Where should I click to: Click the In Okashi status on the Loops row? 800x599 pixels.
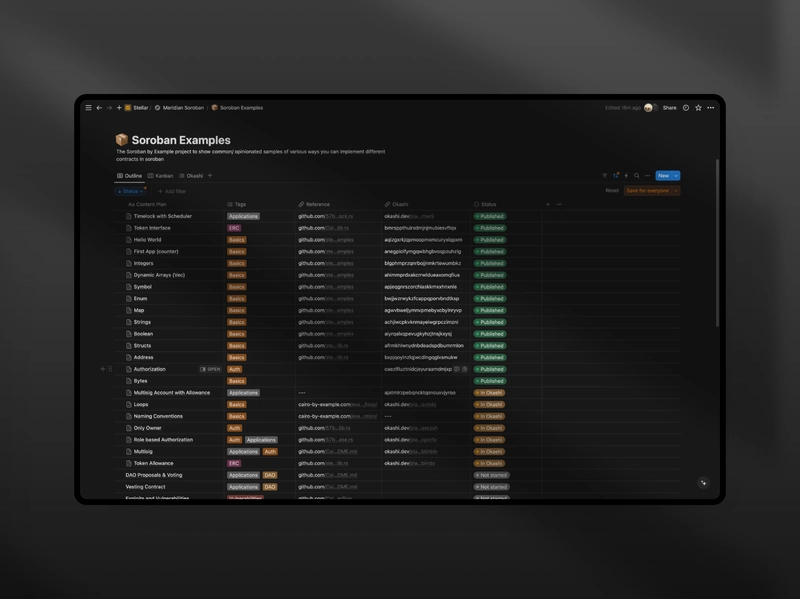click(x=490, y=405)
